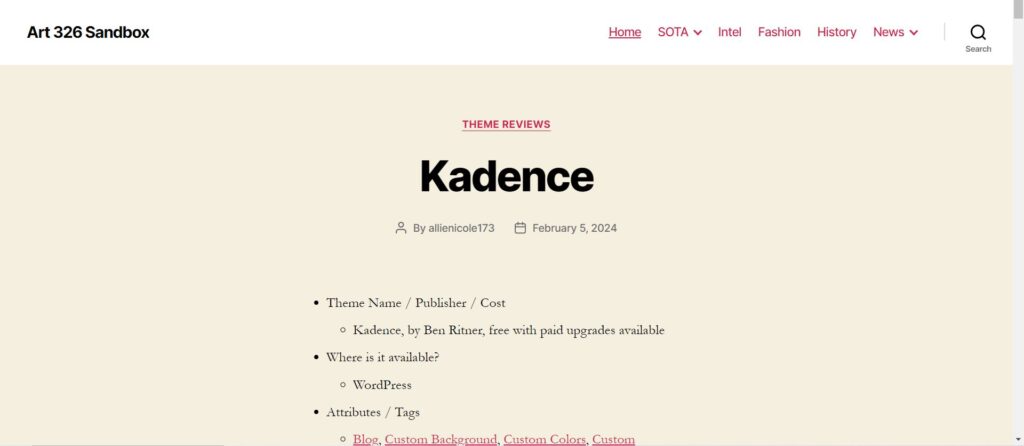Go to the Home menu item
The width and height of the screenshot is (1024, 446).
624,32
